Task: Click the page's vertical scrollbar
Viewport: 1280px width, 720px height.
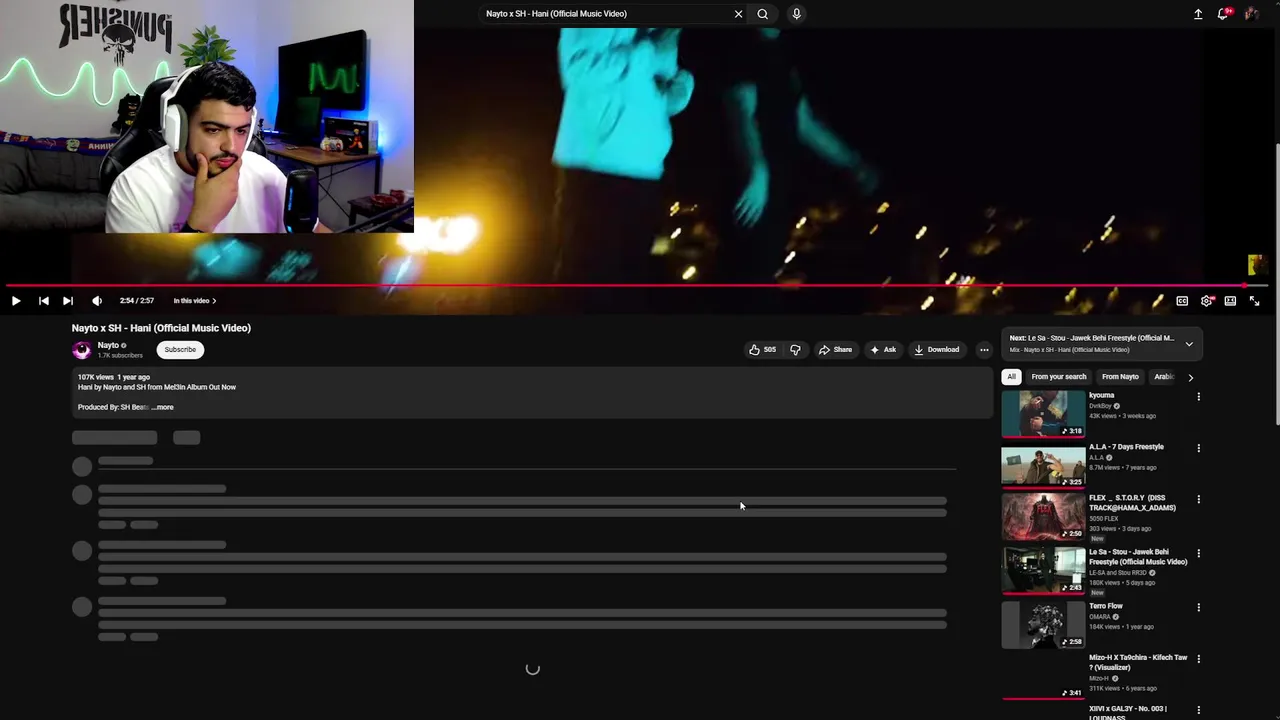Action: [x=1276, y=285]
